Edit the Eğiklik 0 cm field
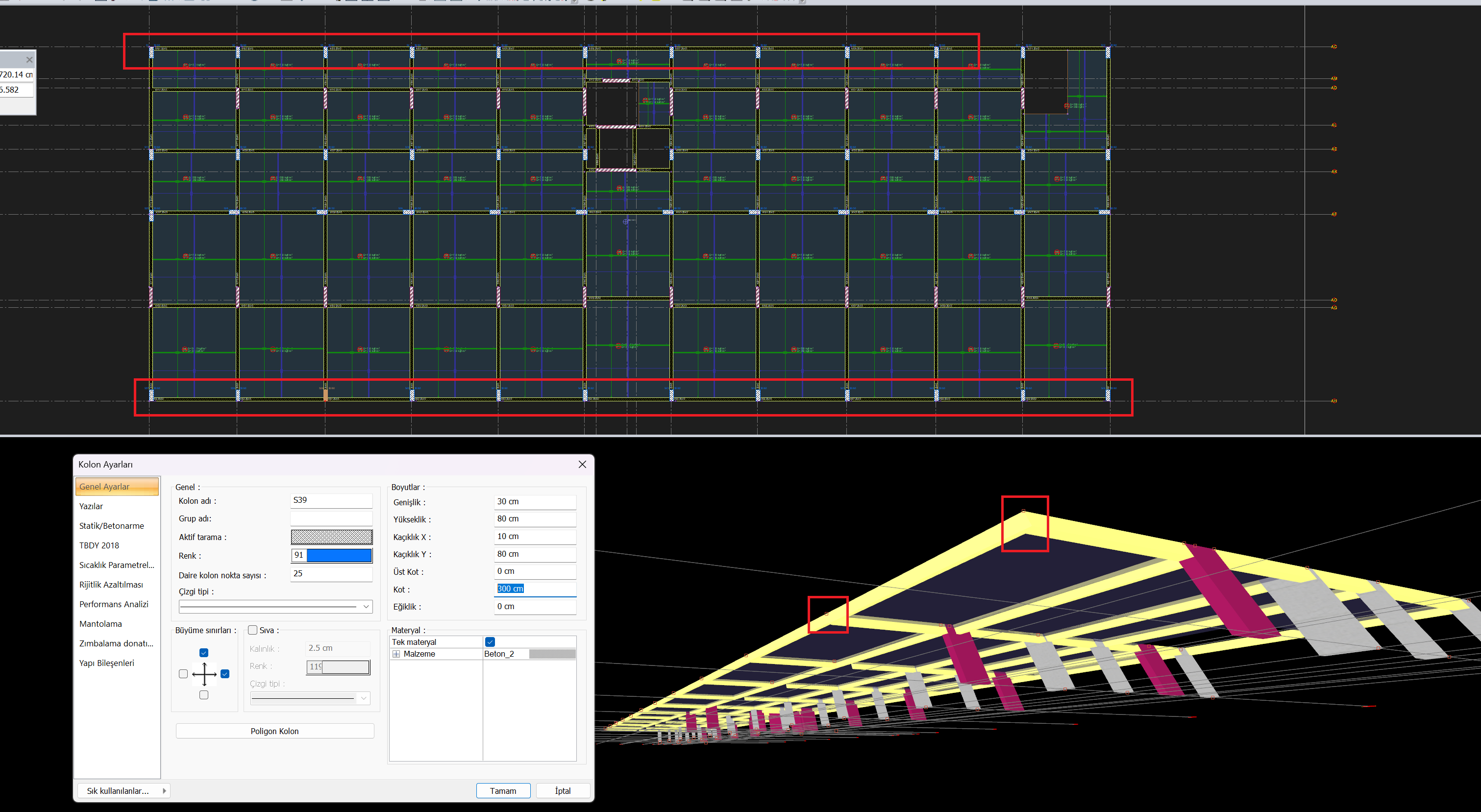 click(x=535, y=607)
